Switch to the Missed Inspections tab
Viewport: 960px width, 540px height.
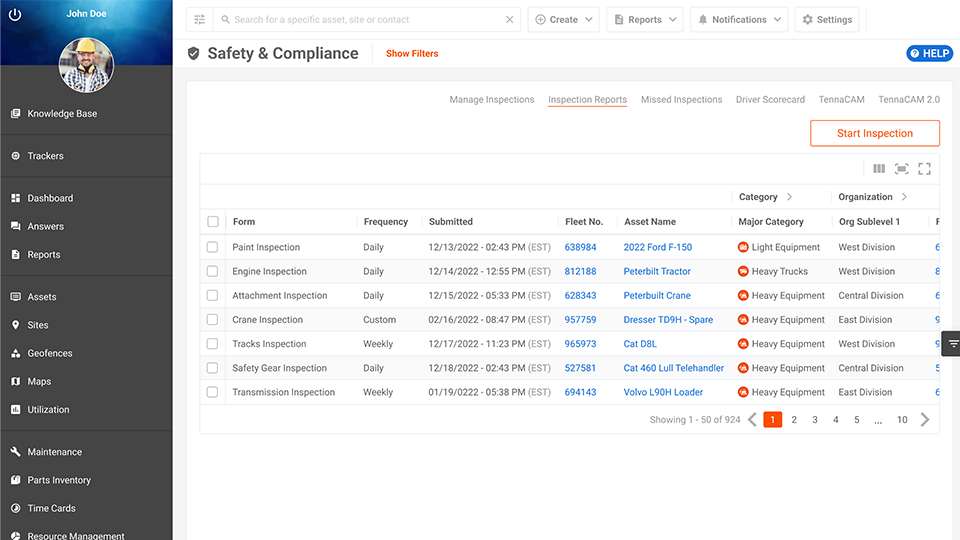tap(681, 100)
